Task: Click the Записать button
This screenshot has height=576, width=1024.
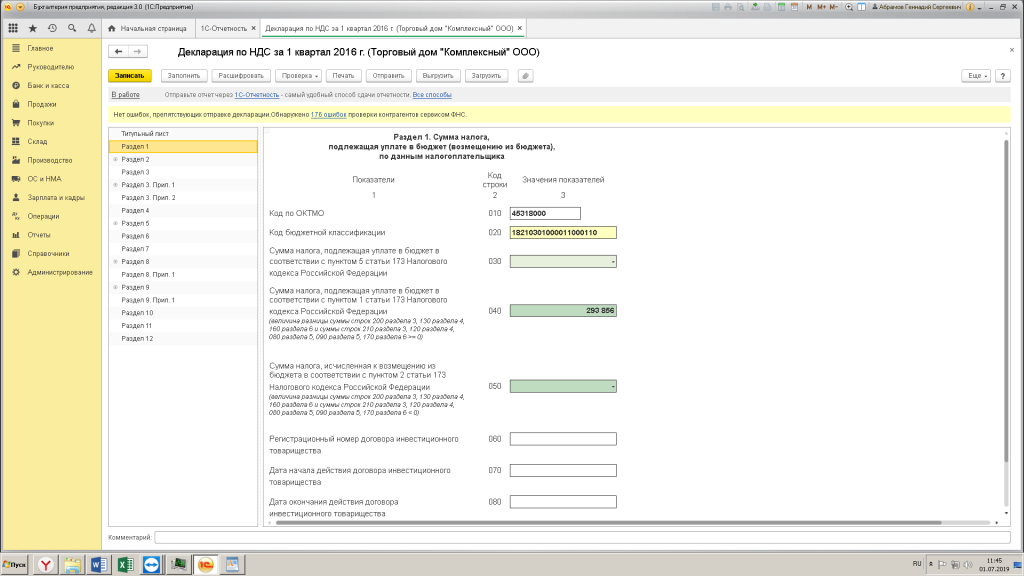Action: click(129, 76)
